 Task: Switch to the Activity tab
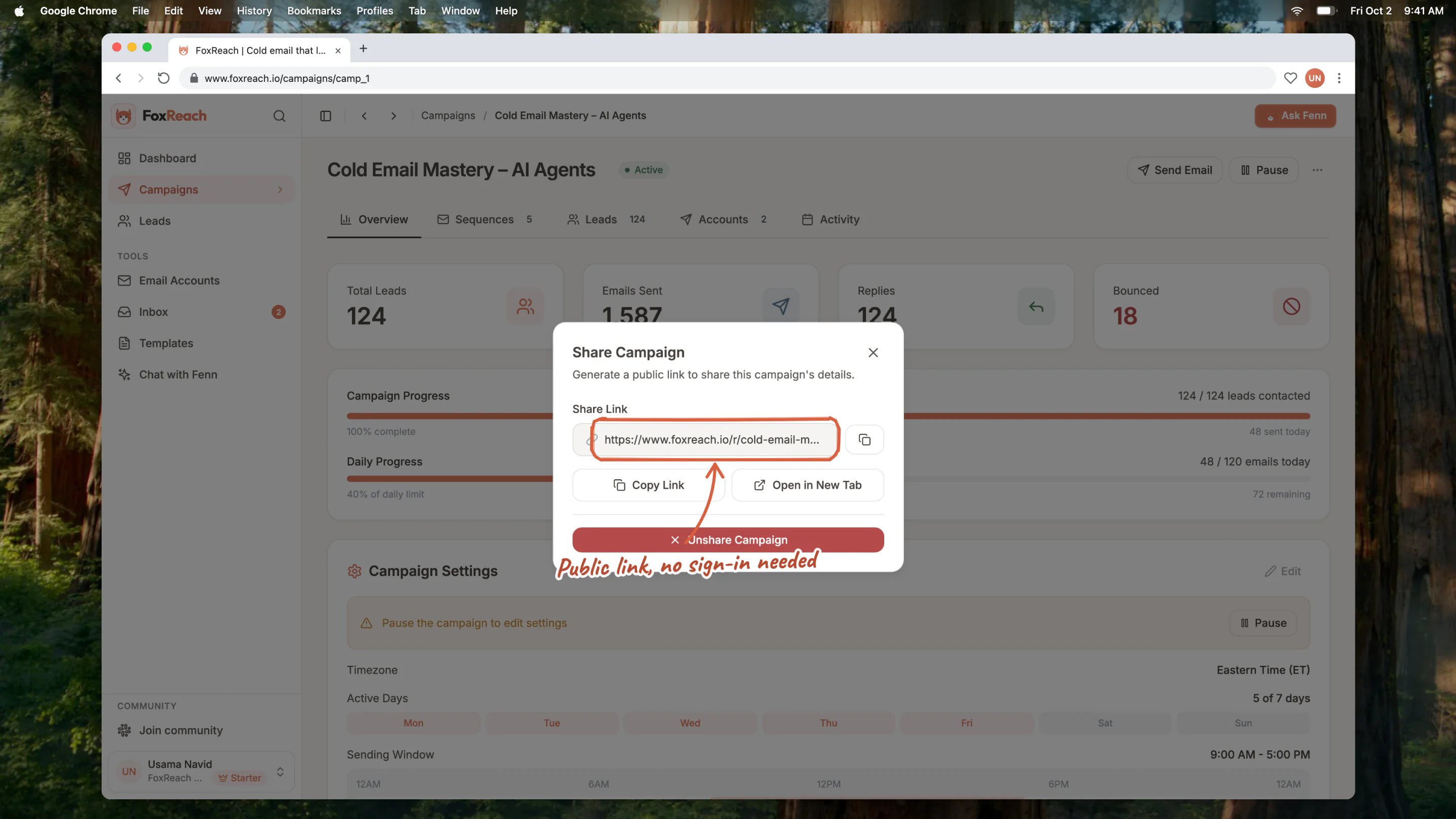tap(830, 219)
